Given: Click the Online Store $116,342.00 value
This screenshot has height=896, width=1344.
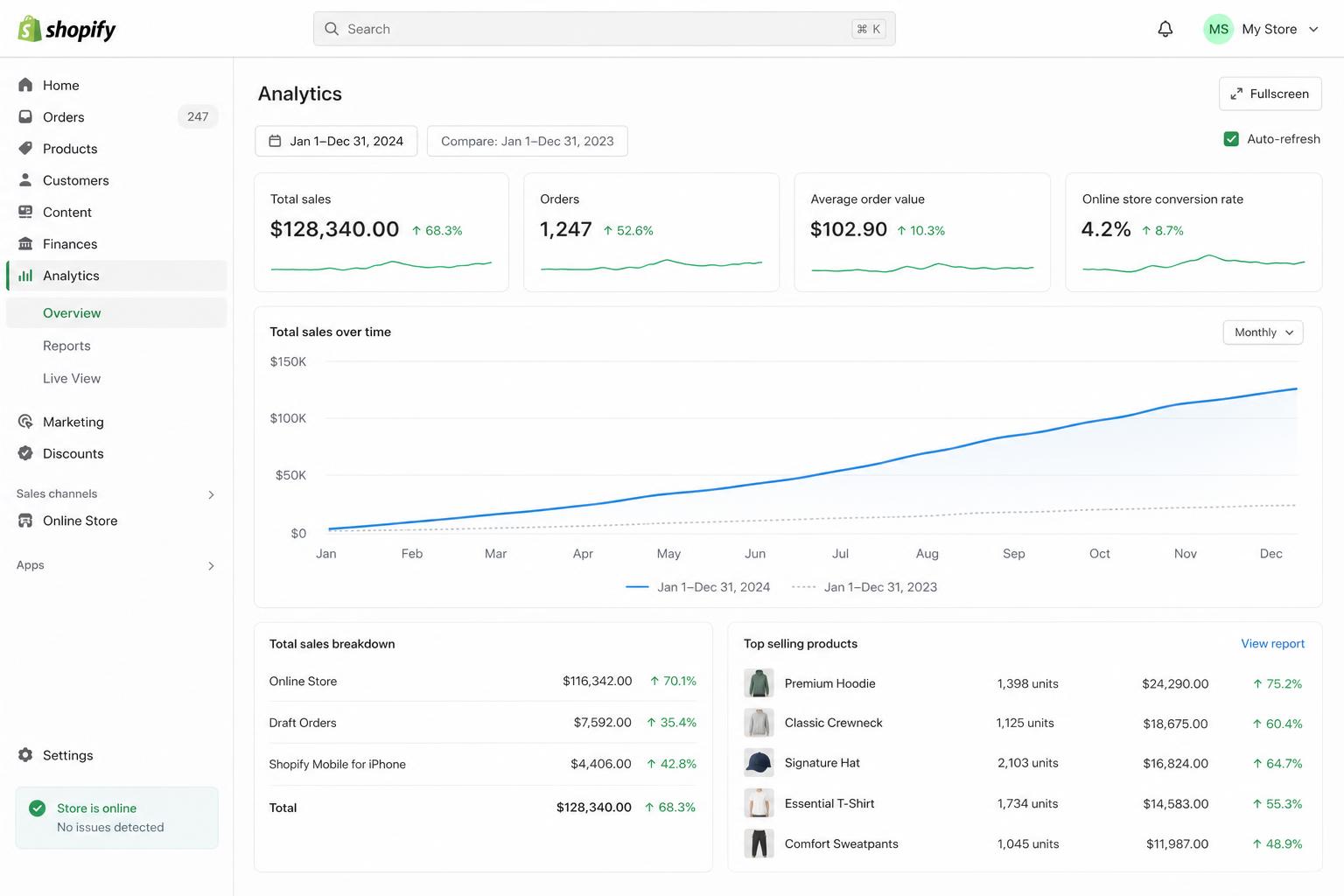Looking at the screenshot, I should (x=597, y=681).
